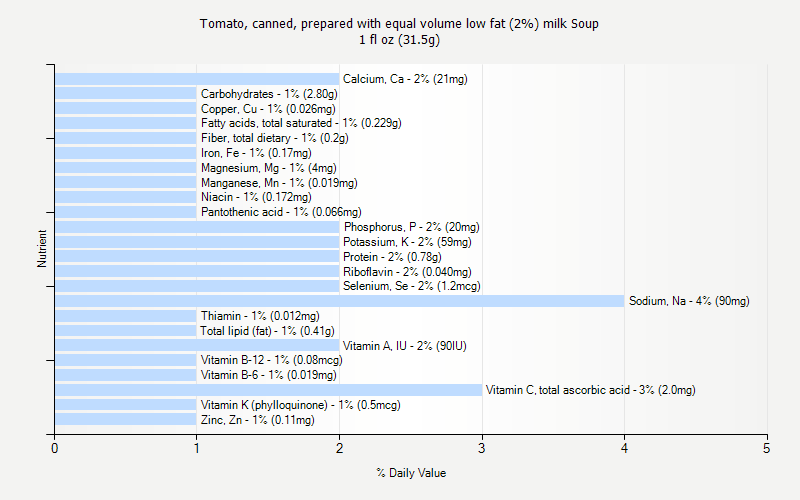
Task: Click the Sodium bar in the chart
Action: [339, 301]
